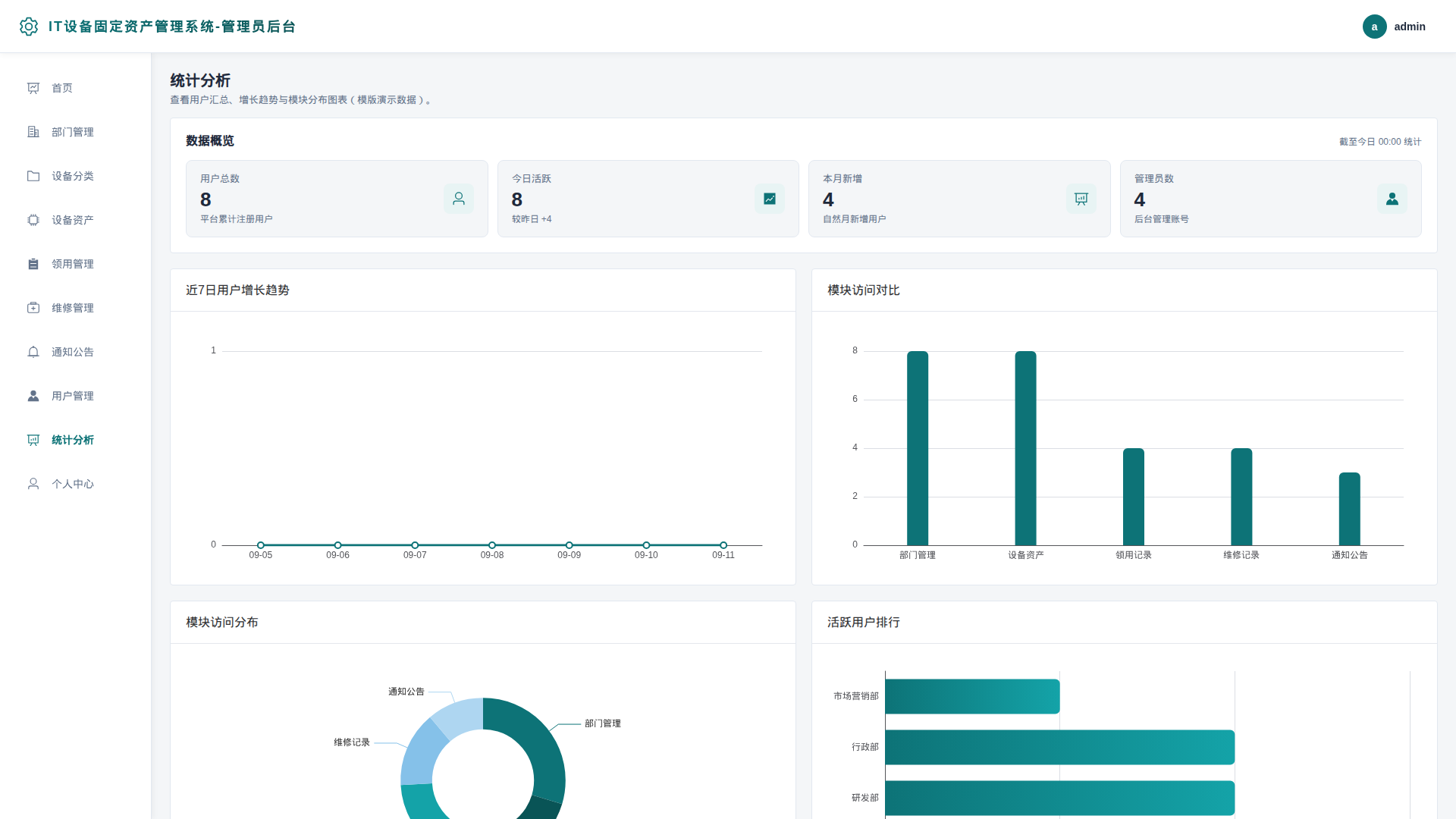
Task: Click the 09-08 data point on trend line
Action: (x=492, y=545)
